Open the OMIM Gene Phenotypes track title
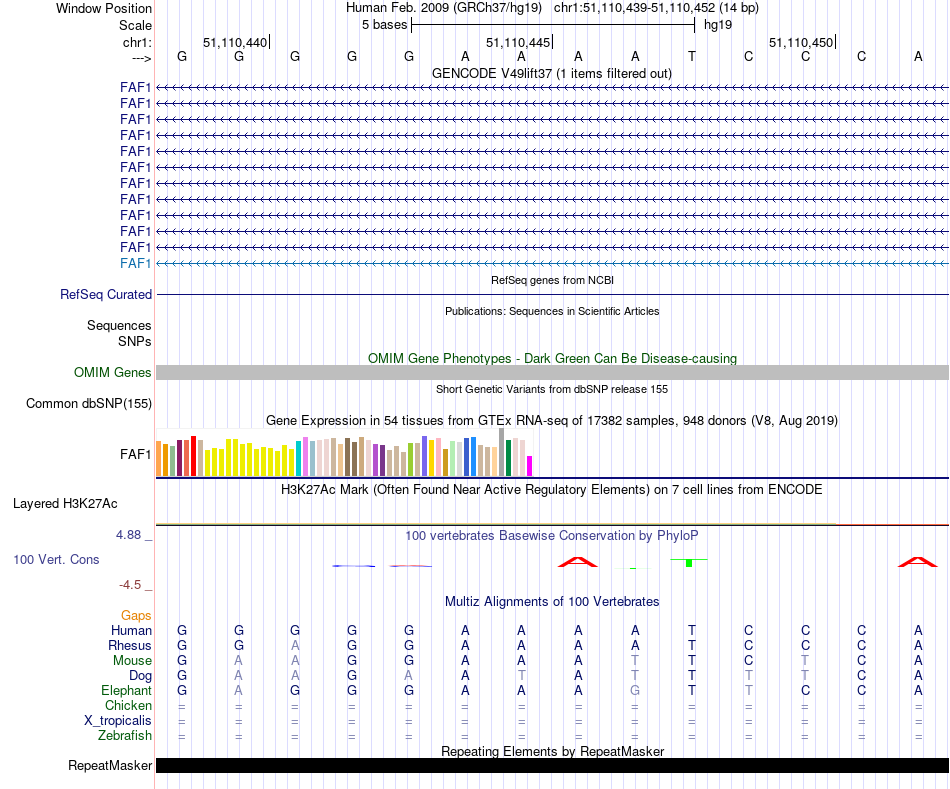This screenshot has height=789, width=950. (552, 358)
